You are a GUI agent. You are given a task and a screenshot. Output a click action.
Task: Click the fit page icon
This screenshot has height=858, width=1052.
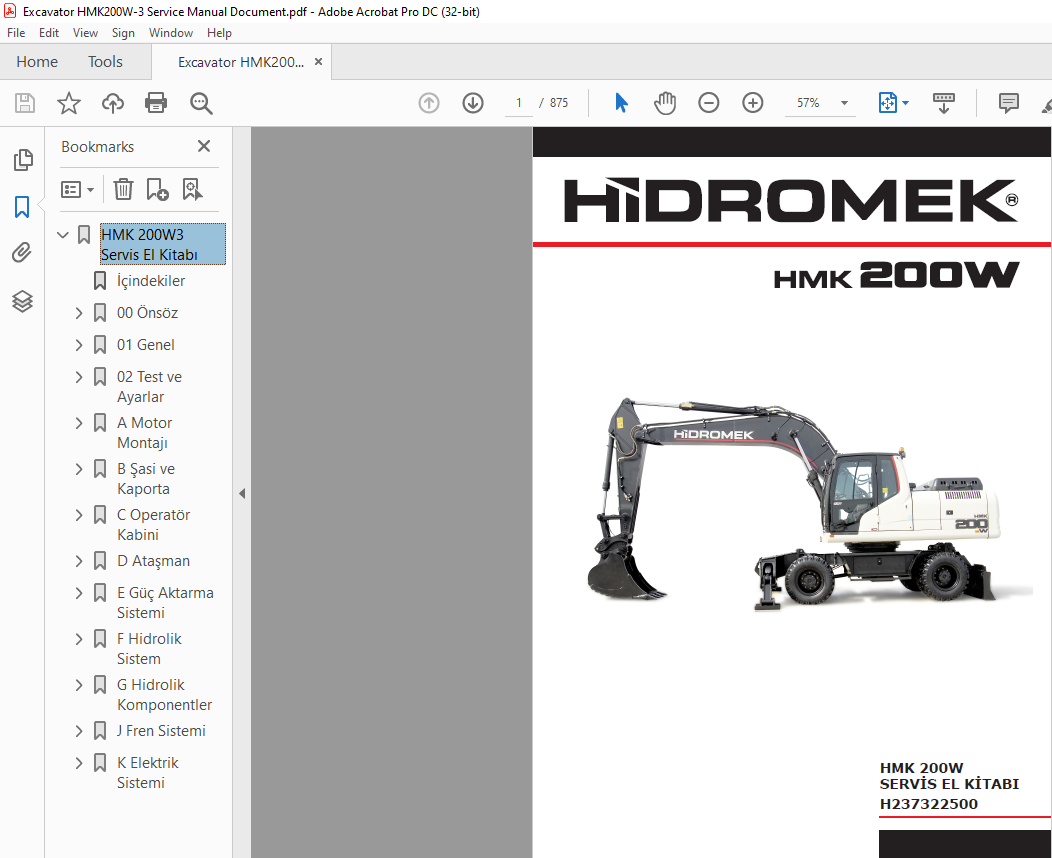click(888, 103)
